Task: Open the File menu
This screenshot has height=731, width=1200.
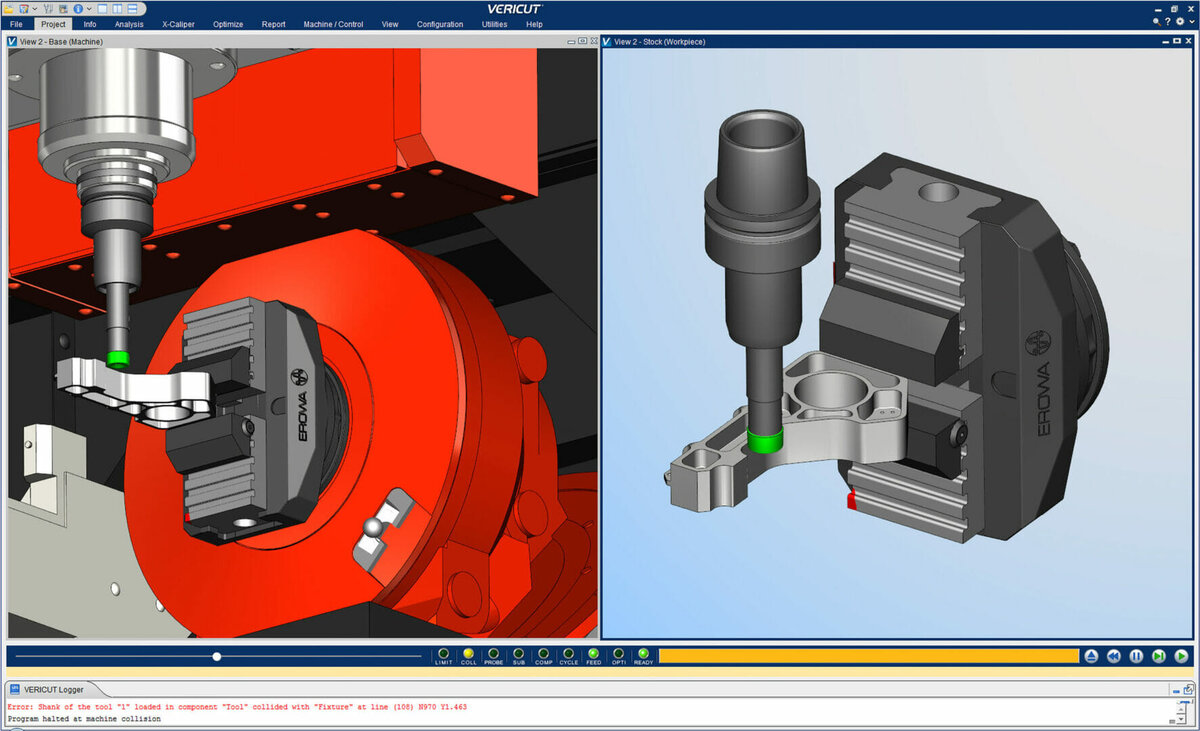Action: click(16, 24)
